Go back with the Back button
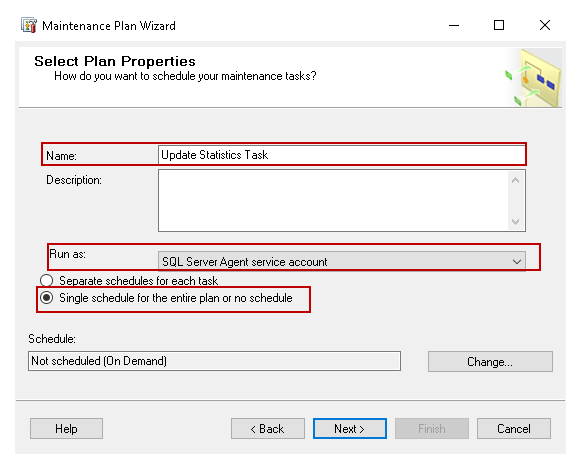 268,429
